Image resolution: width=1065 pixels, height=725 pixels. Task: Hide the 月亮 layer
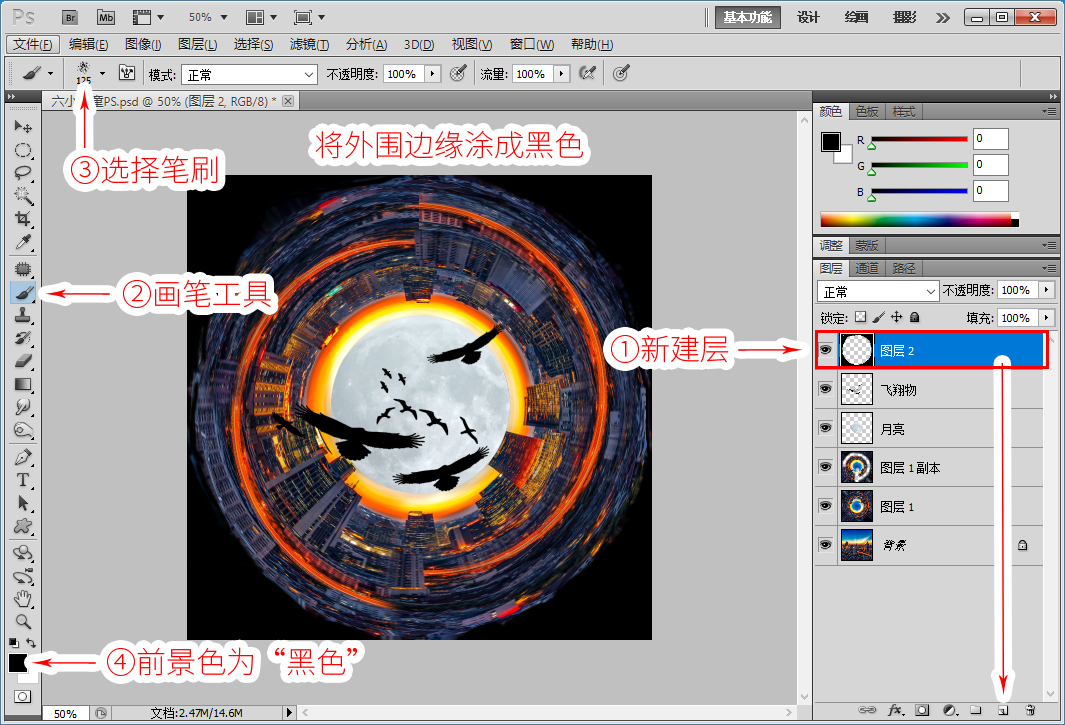coord(825,428)
